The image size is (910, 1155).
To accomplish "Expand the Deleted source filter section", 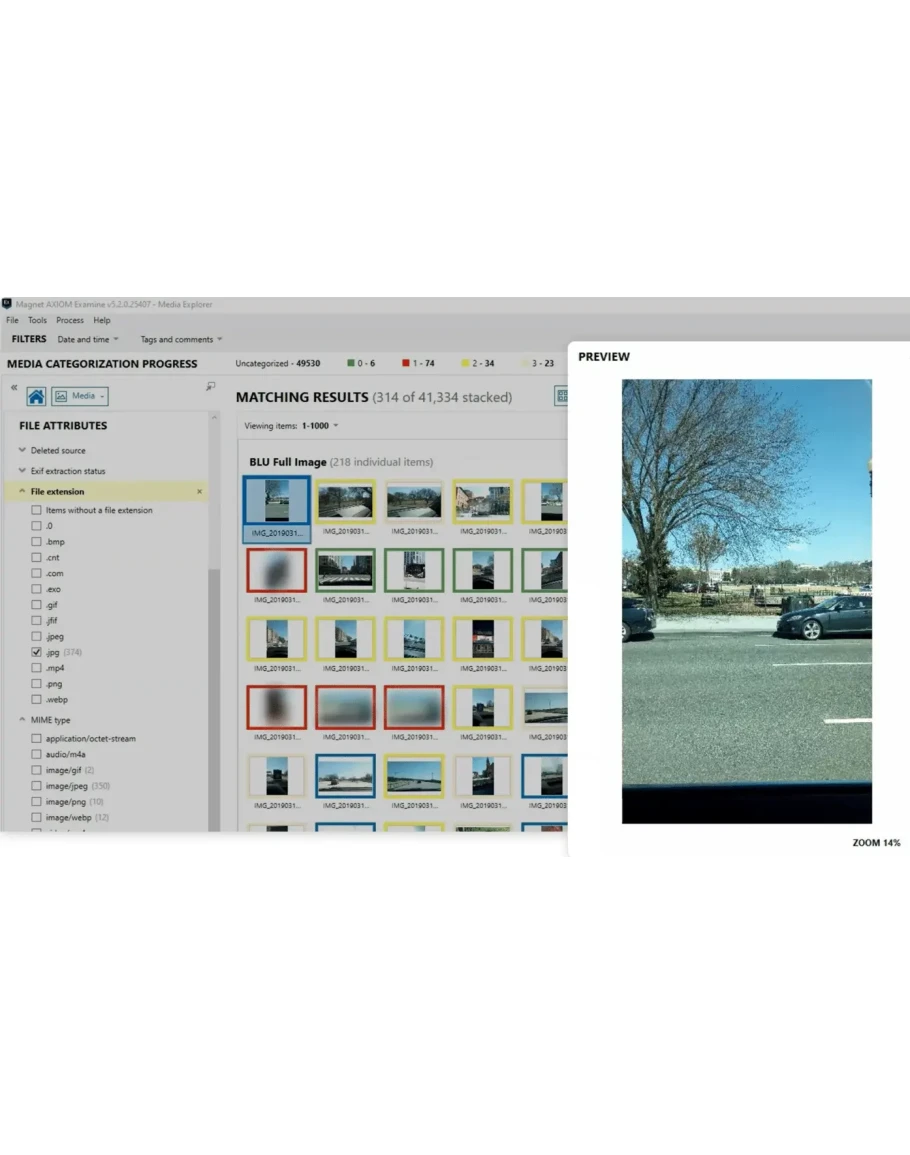I will pyautogui.click(x=22, y=451).
